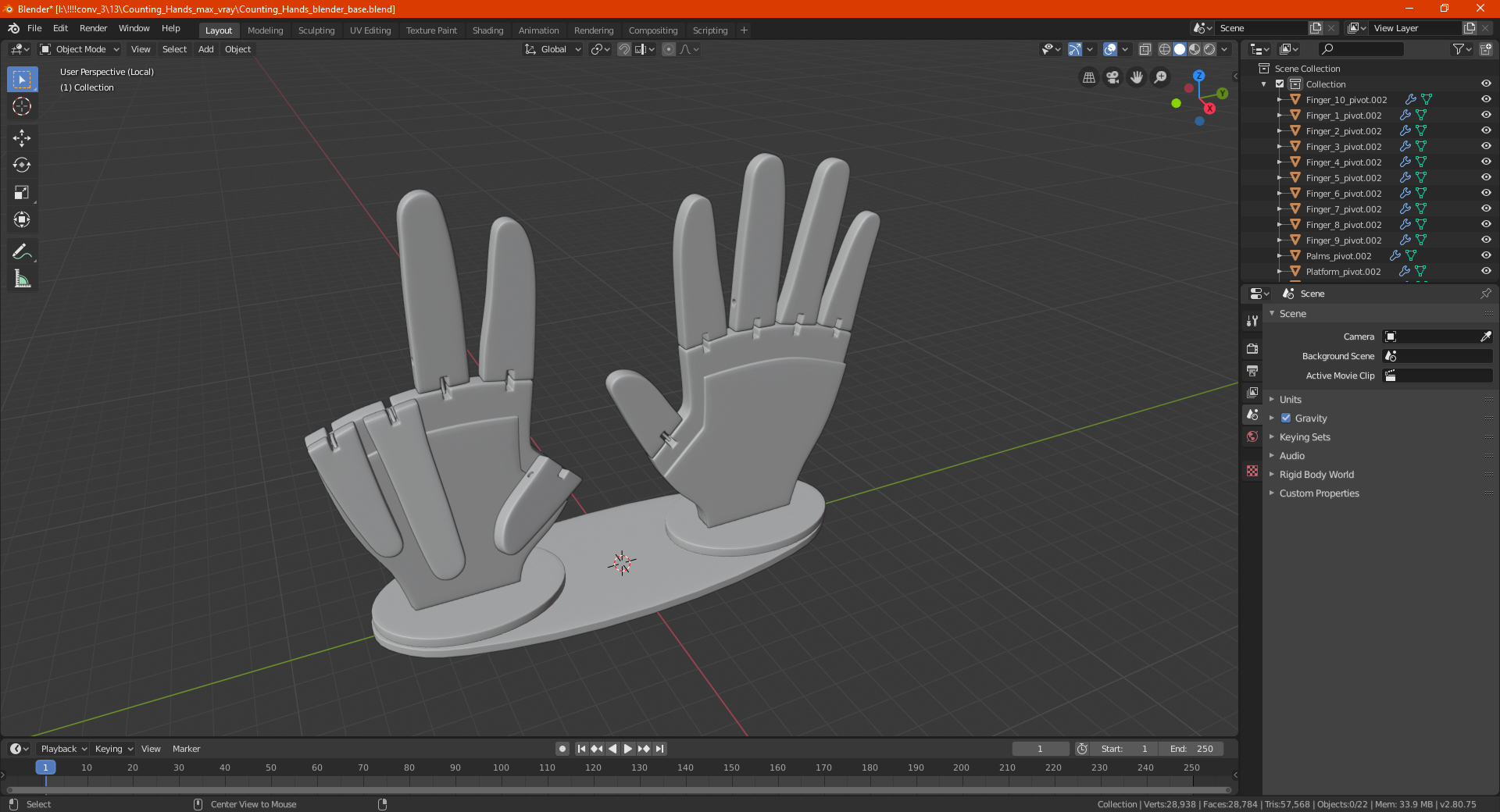1500x812 pixels.
Task: Activate the 3D Cursor tool
Action: pyautogui.click(x=22, y=107)
